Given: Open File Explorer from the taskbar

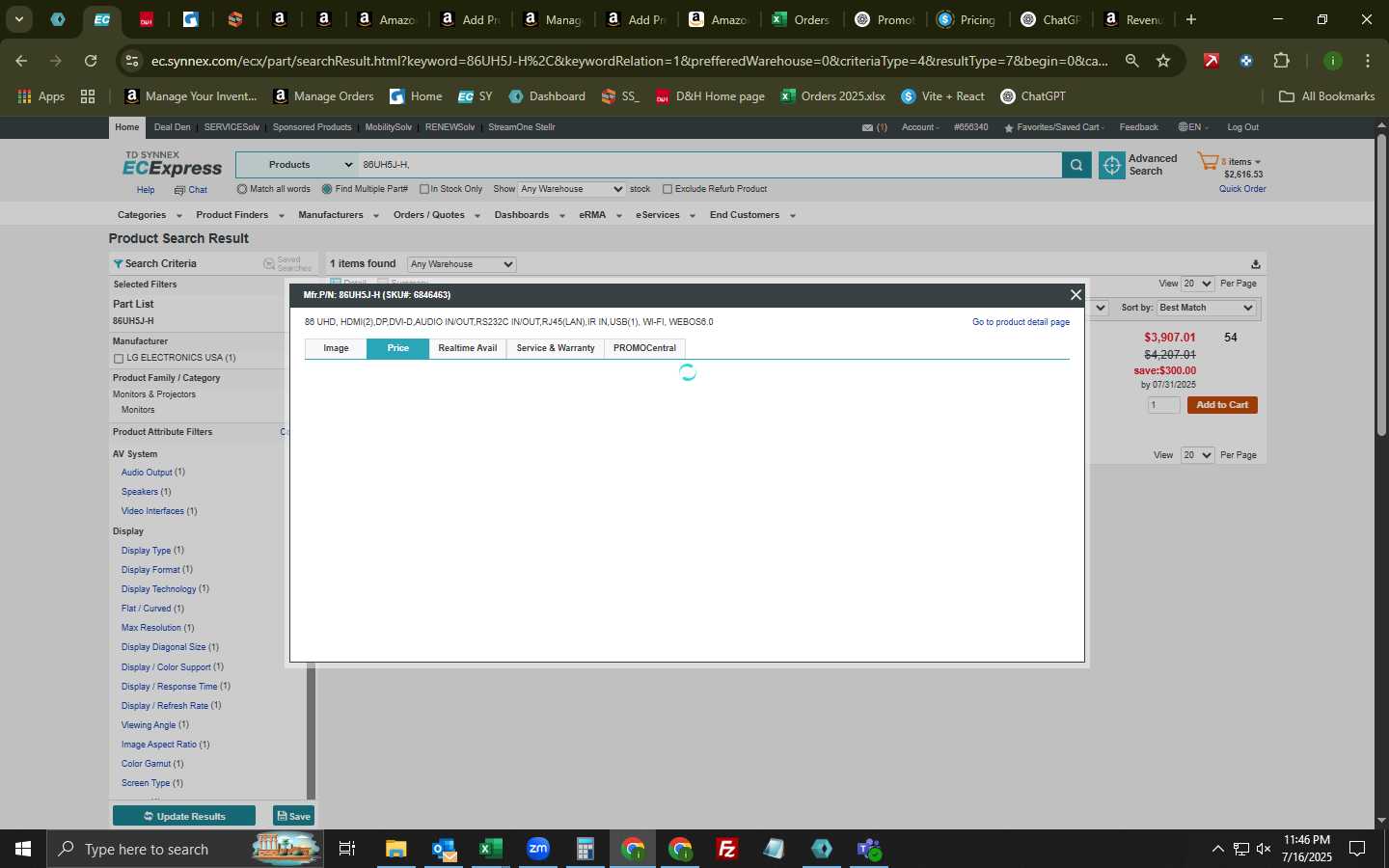Looking at the screenshot, I should pos(396,849).
